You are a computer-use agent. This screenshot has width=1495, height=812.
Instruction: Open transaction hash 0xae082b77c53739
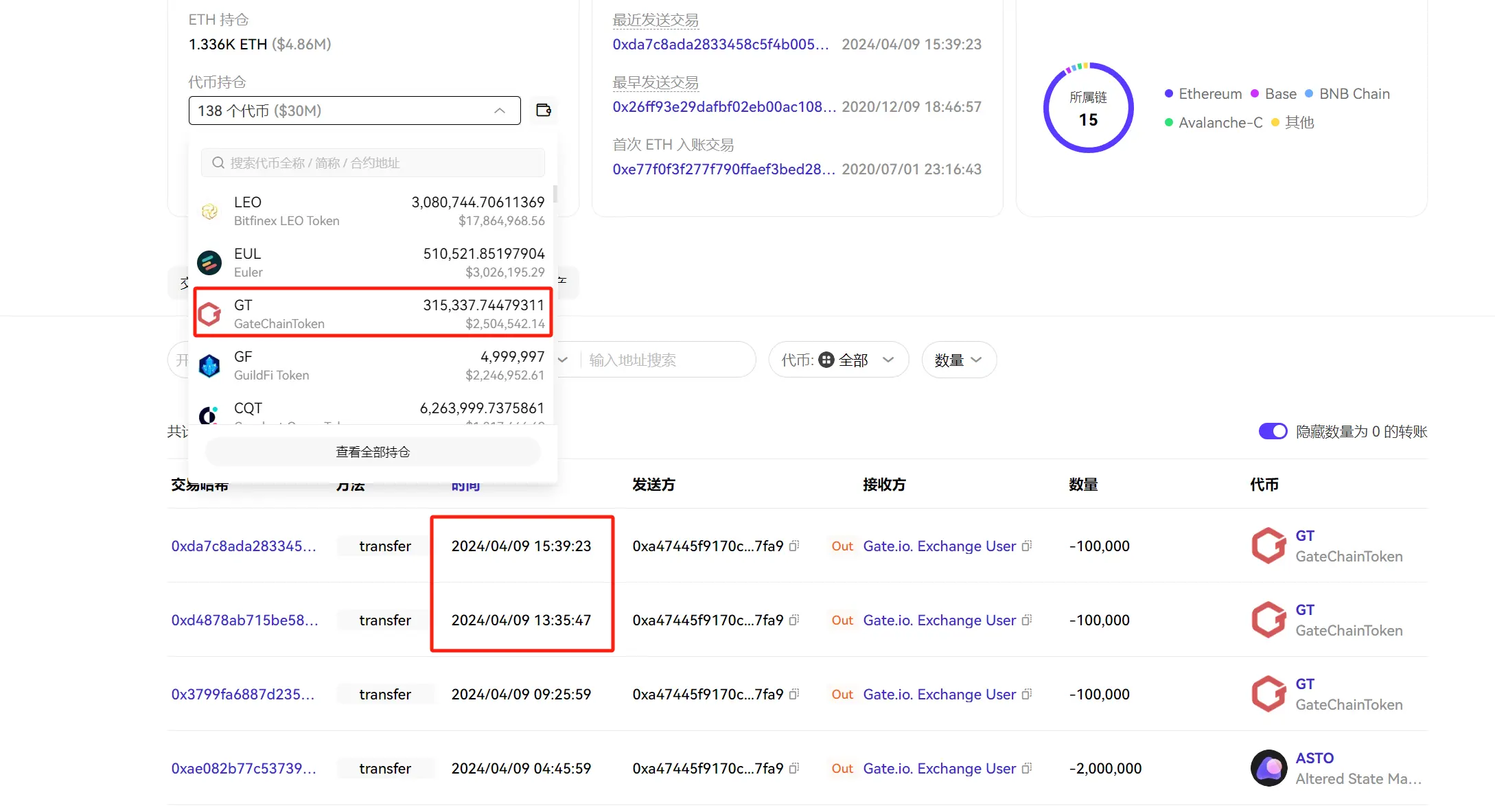(244, 768)
